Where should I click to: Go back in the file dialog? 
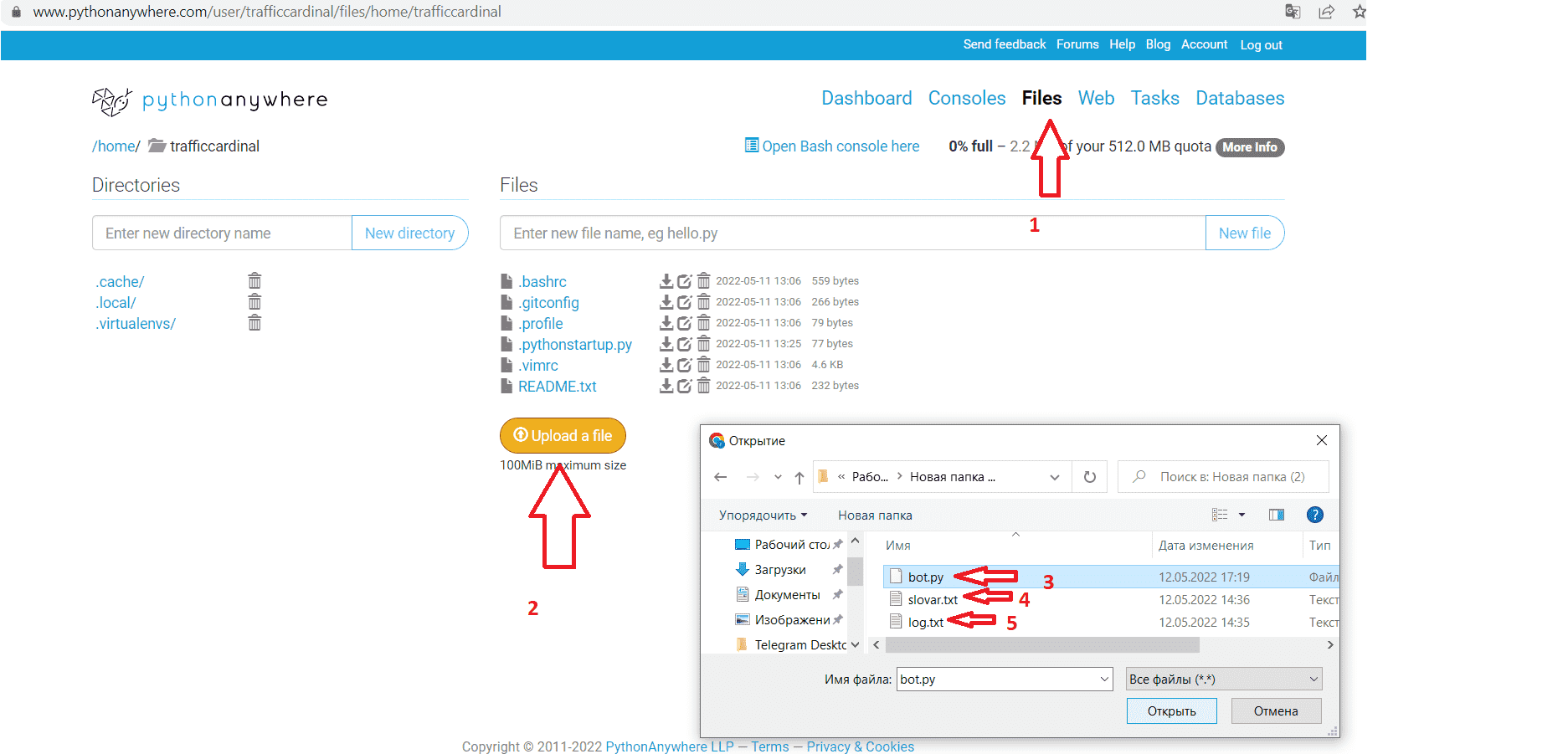[x=720, y=477]
